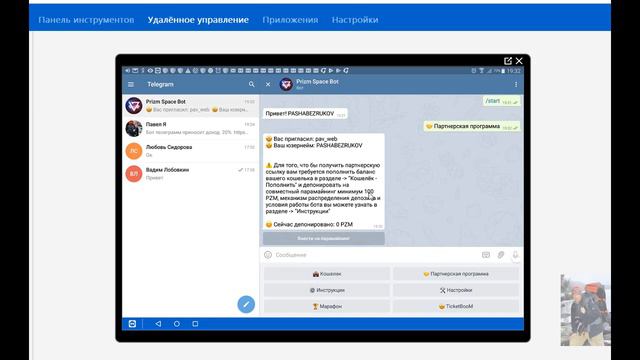This screenshot has width=640, height=360.
Task: Click the /start sent message
Action: point(502,101)
